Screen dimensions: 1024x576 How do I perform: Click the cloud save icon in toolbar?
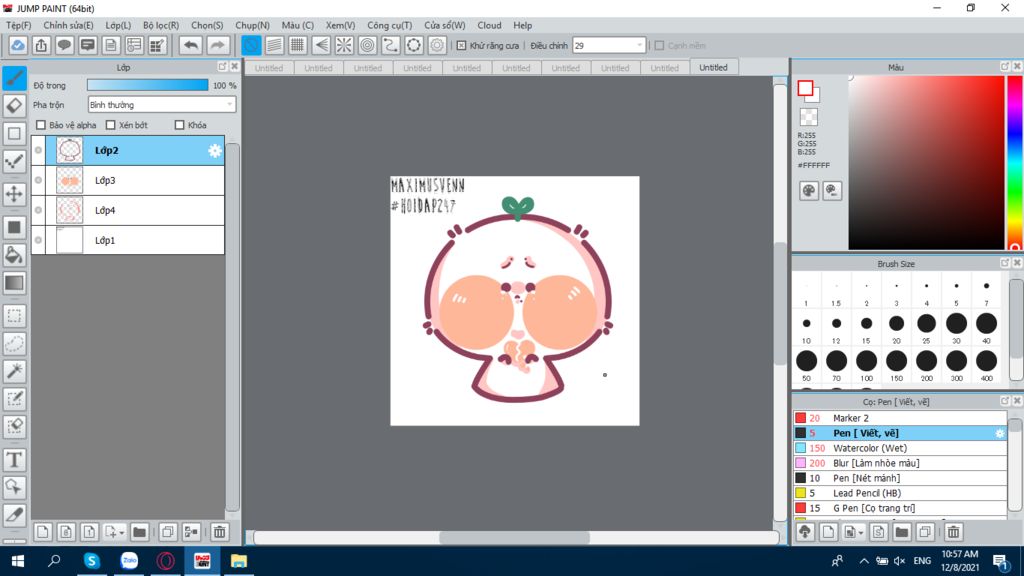[18, 46]
